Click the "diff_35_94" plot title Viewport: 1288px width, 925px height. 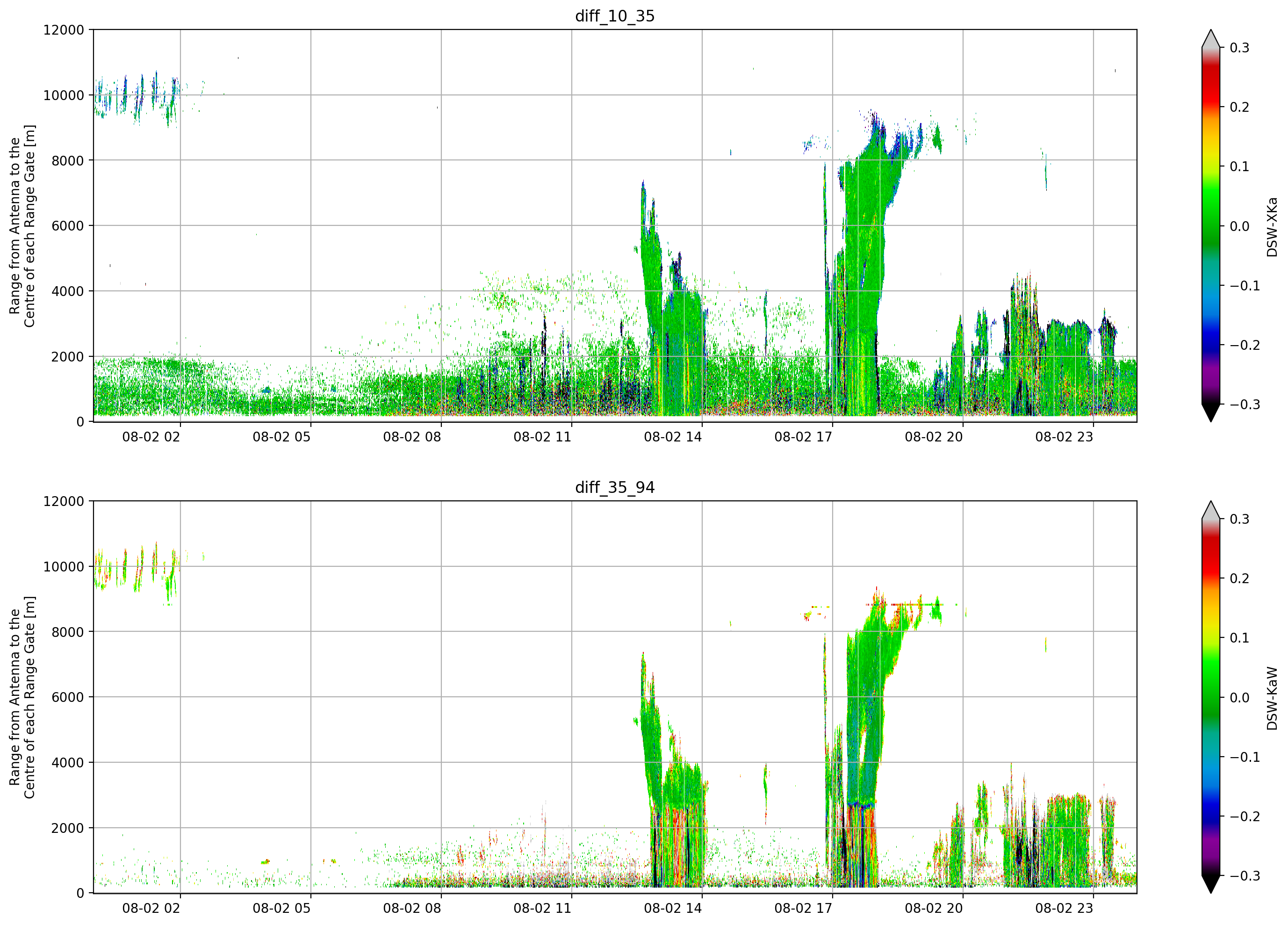click(x=615, y=487)
